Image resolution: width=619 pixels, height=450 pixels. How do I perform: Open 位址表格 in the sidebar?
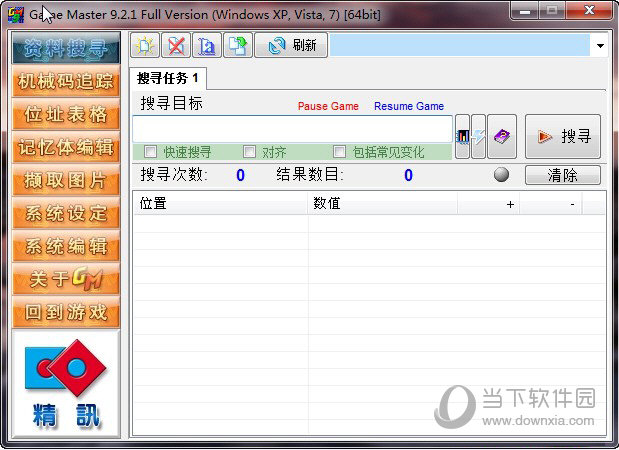click(x=65, y=114)
